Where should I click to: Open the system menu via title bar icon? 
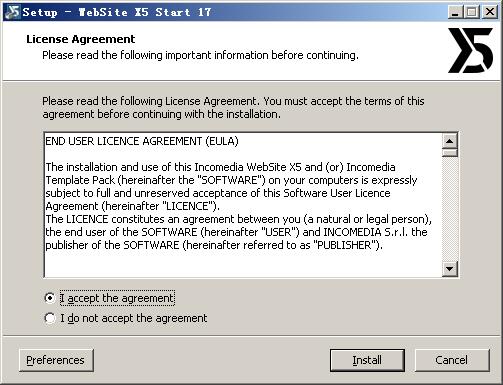[12, 12]
